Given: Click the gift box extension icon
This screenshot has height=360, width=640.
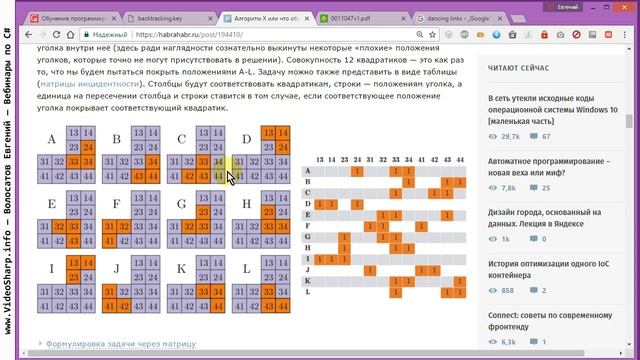Looking at the screenshot, I should 512,35.
